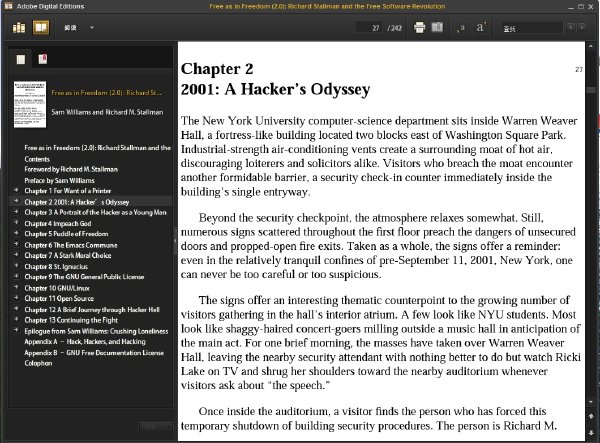
Task: Open Appendix A Hack, Hackers, and Hacking
Action: click(x=85, y=341)
